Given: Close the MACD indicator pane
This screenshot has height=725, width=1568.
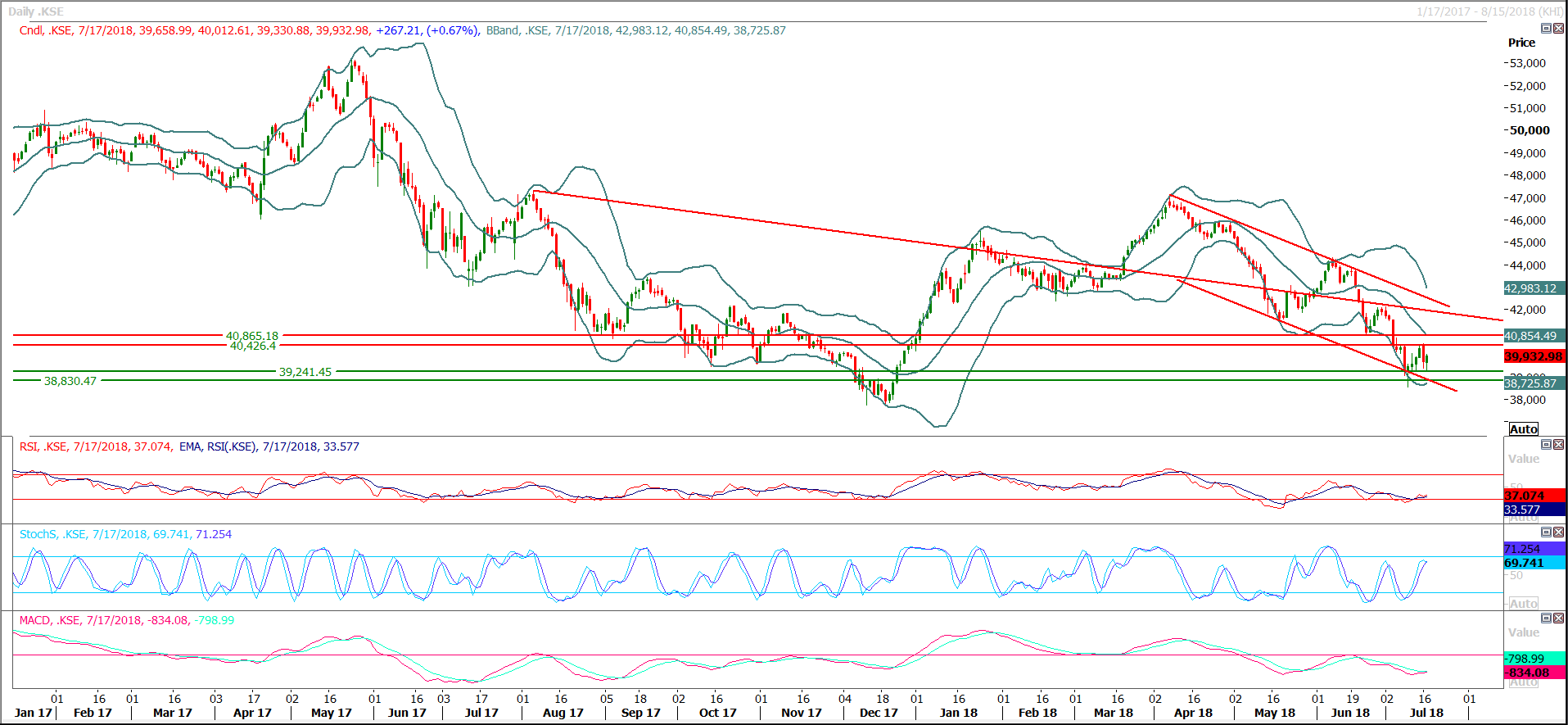Looking at the screenshot, I should click(1558, 619).
